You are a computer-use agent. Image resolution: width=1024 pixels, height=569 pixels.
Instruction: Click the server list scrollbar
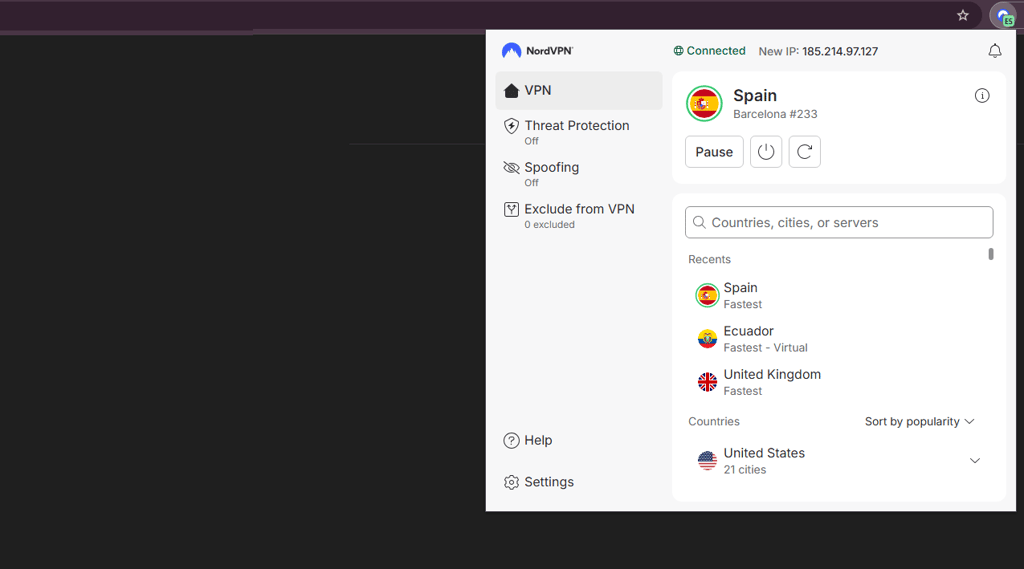(x=991, y=254)
